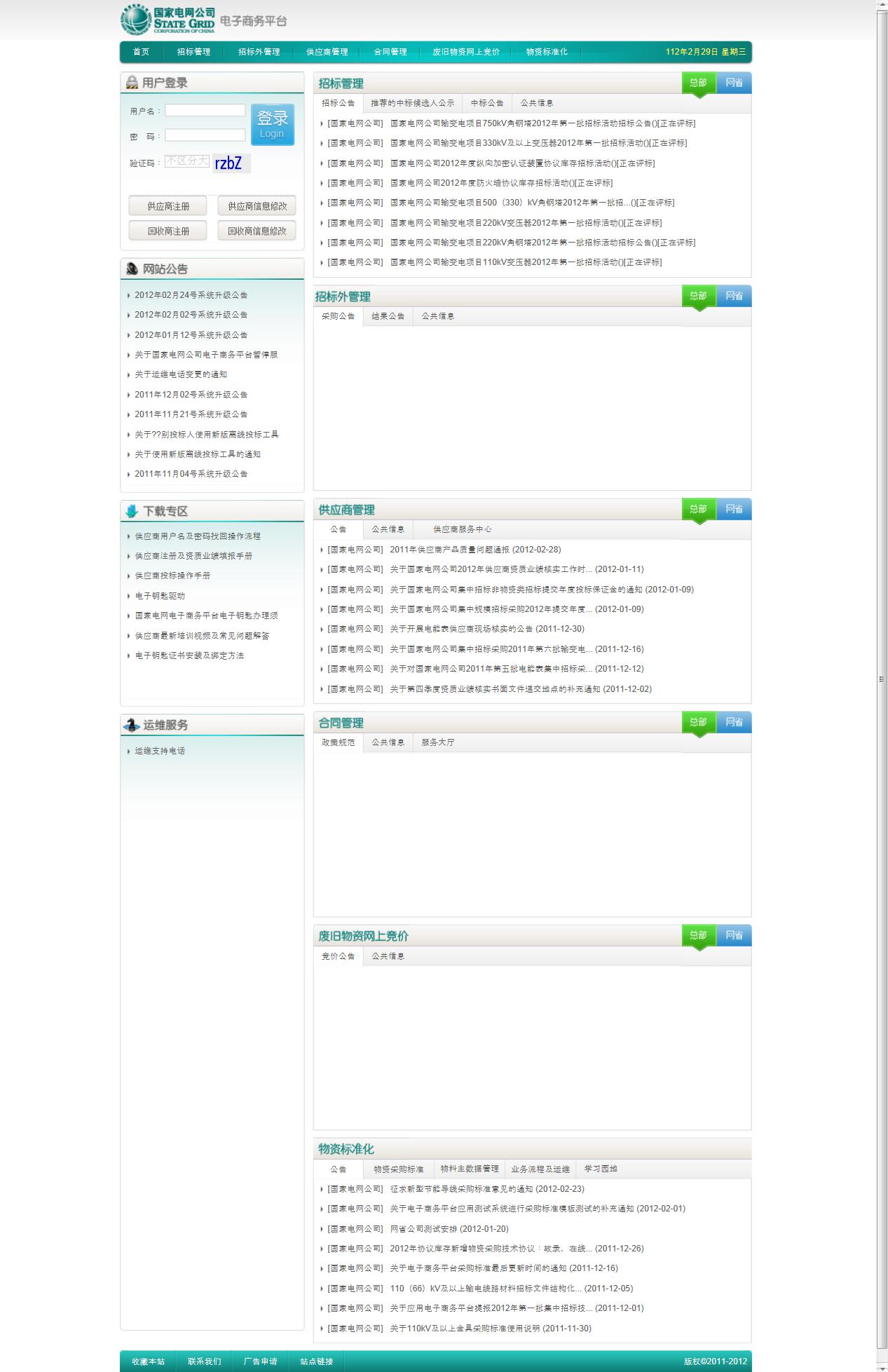This screenshot has width=888, height=1372.
Task: Click the website announcement header icon
Action: pos(132,269)
